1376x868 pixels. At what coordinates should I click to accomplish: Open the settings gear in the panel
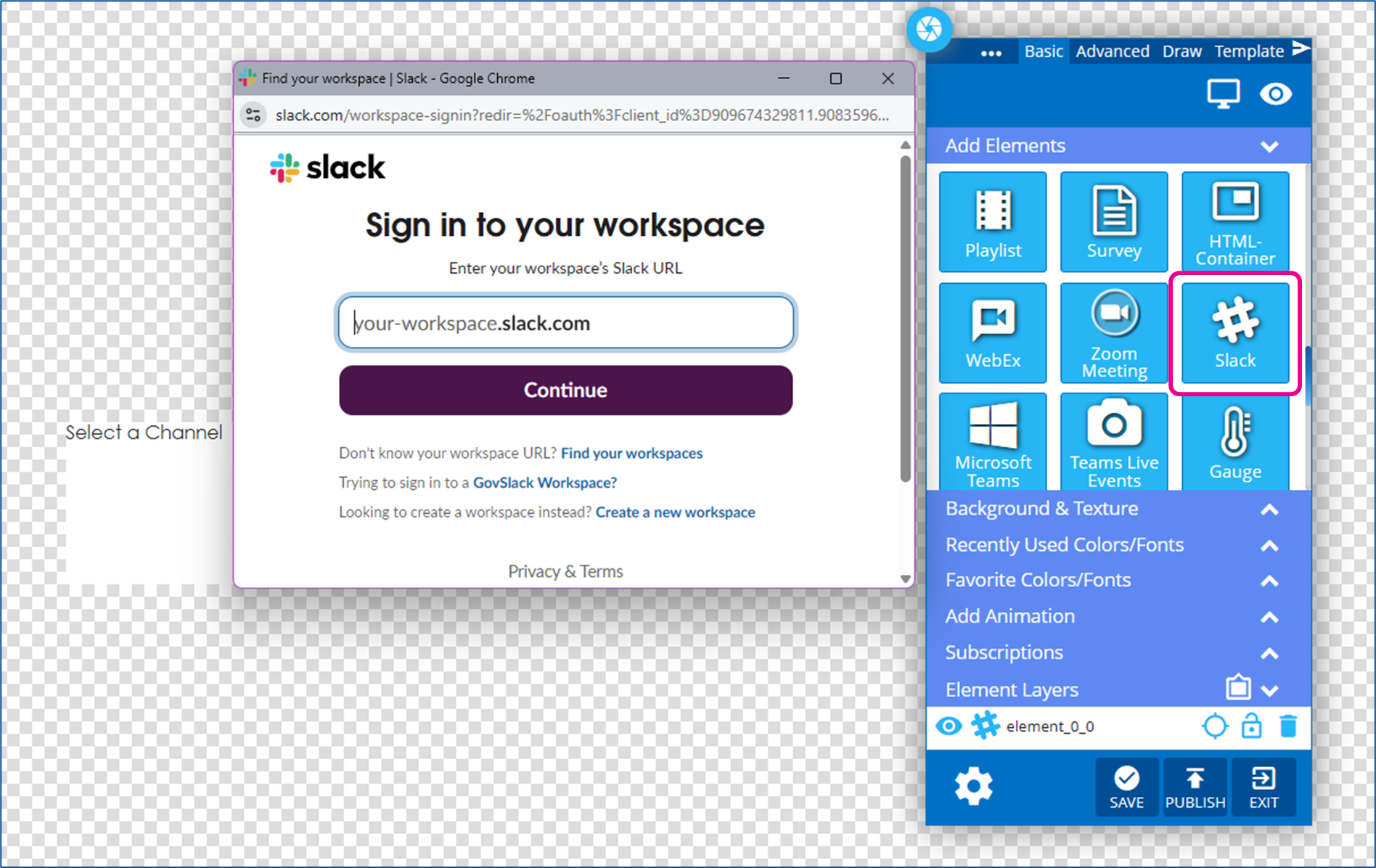973,786
